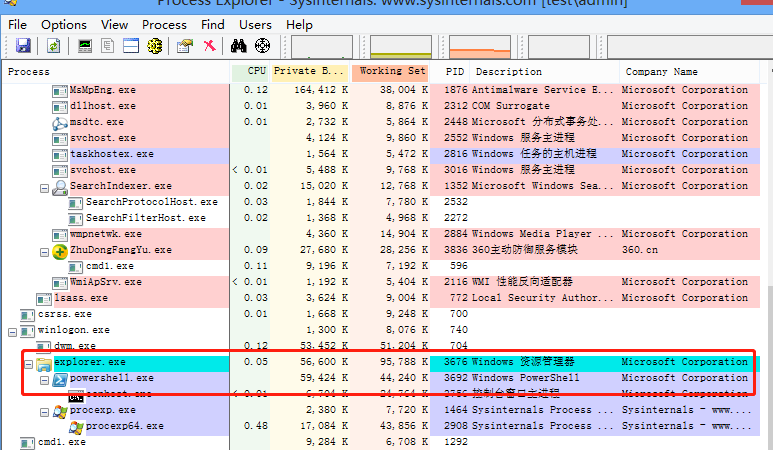773x450 pixels.
Task: Sort by the Working Set column header
Action: click(x=390, y=72)
